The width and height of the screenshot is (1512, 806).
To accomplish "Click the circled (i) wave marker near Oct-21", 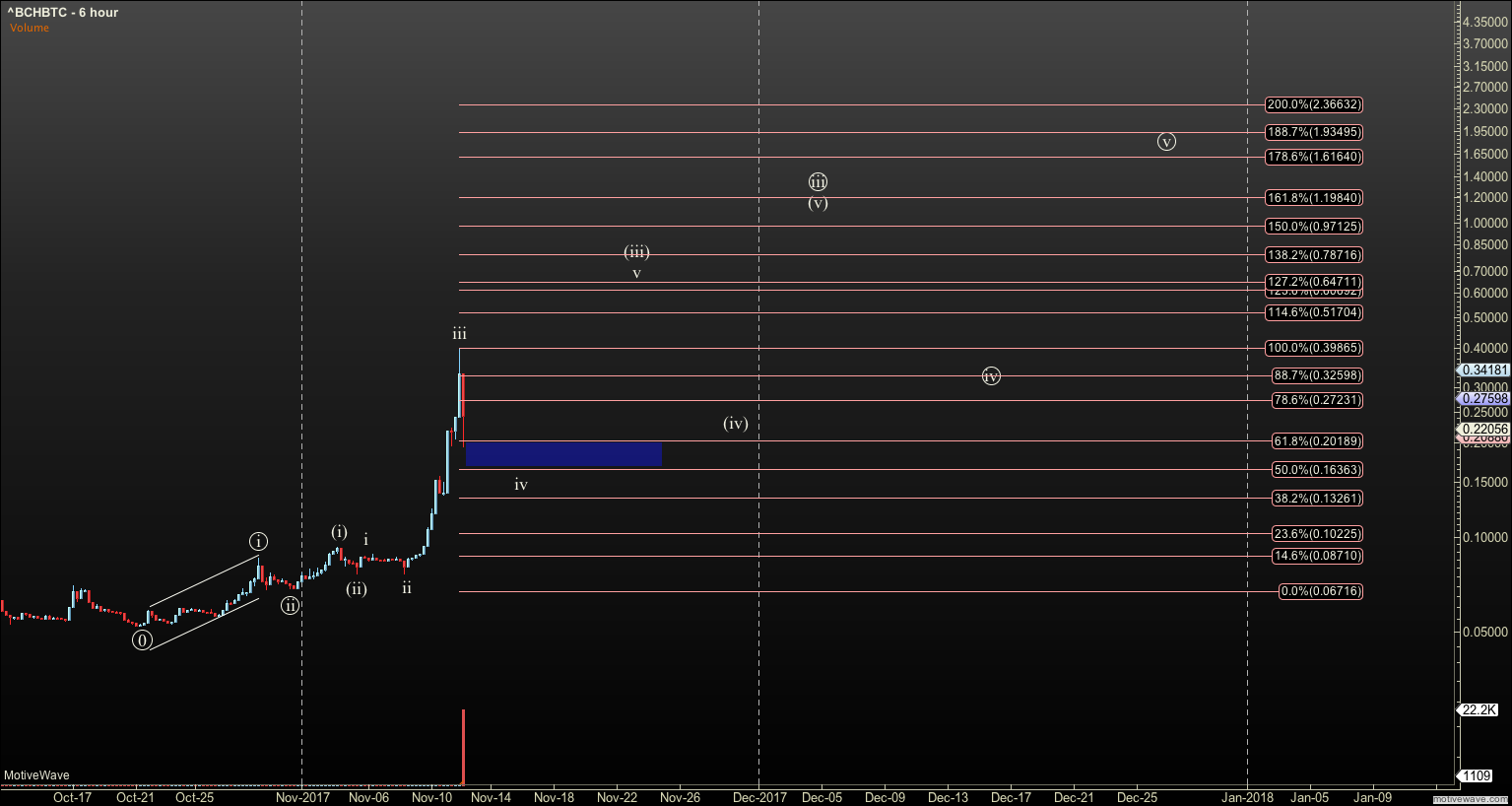I will [258, 541].
